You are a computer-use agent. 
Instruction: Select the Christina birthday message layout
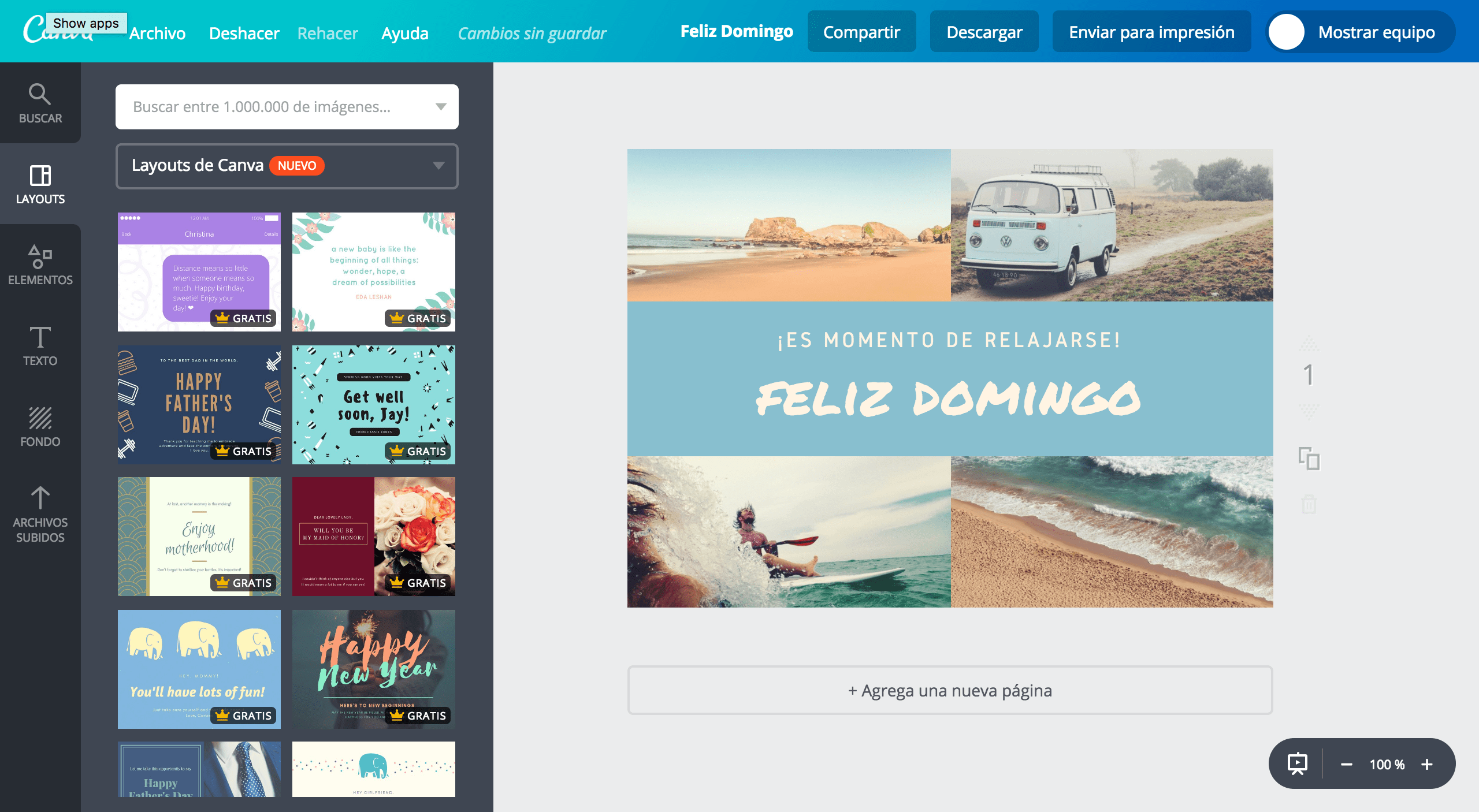(x=199, y=272)
